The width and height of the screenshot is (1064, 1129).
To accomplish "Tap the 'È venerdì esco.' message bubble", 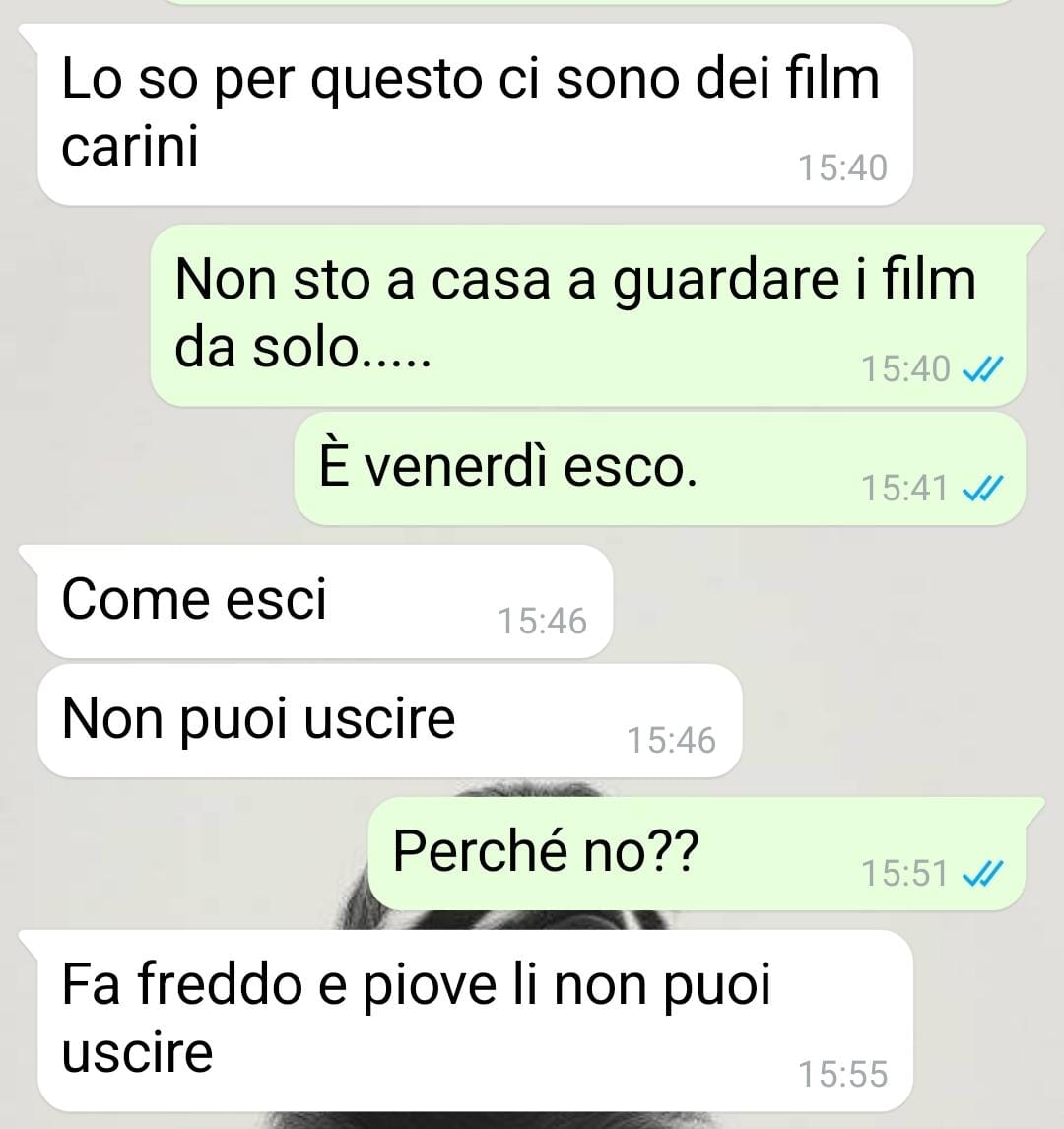I will [x=659, y=469].
